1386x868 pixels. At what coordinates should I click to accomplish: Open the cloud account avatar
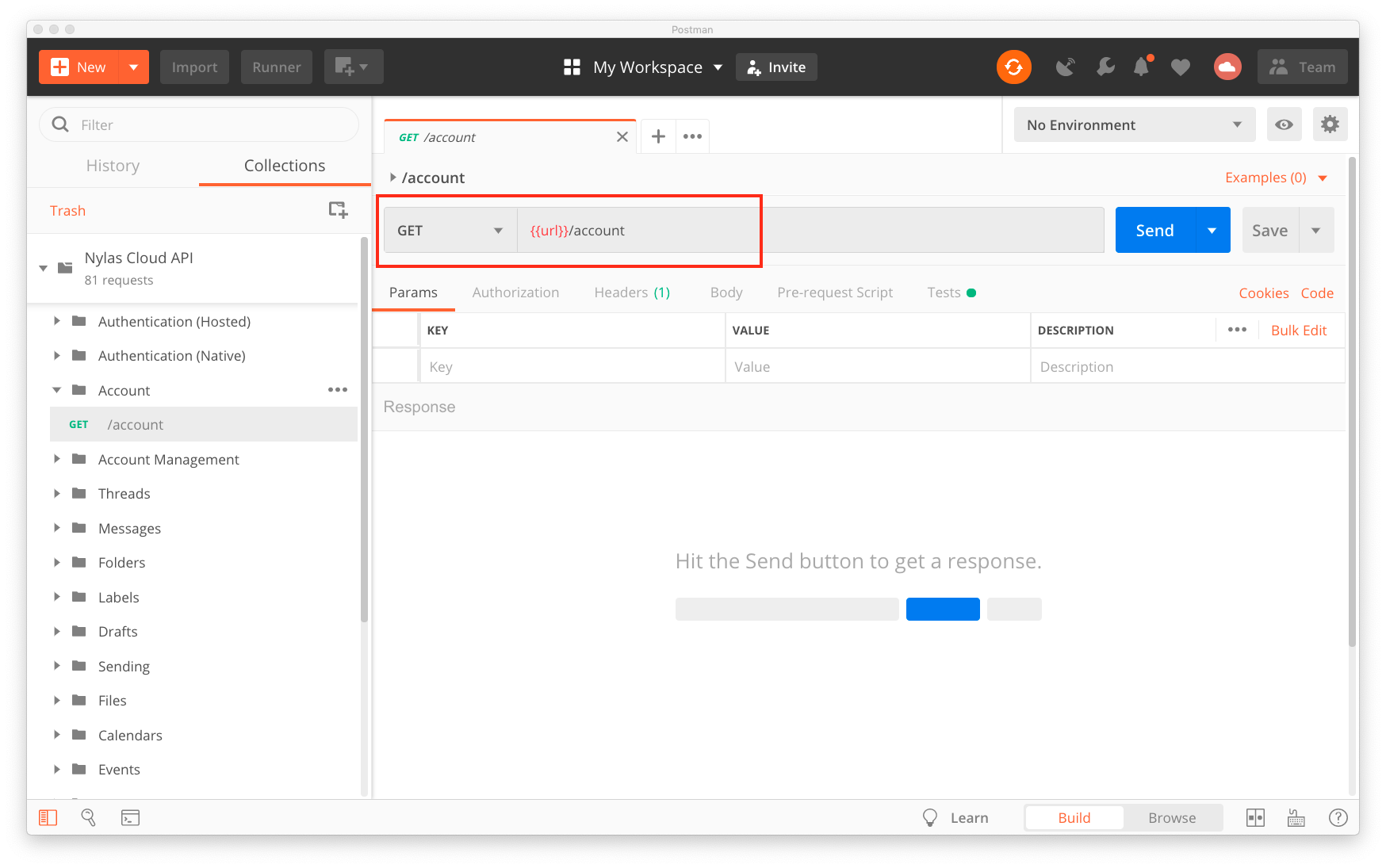click(x=1227, y=67)
